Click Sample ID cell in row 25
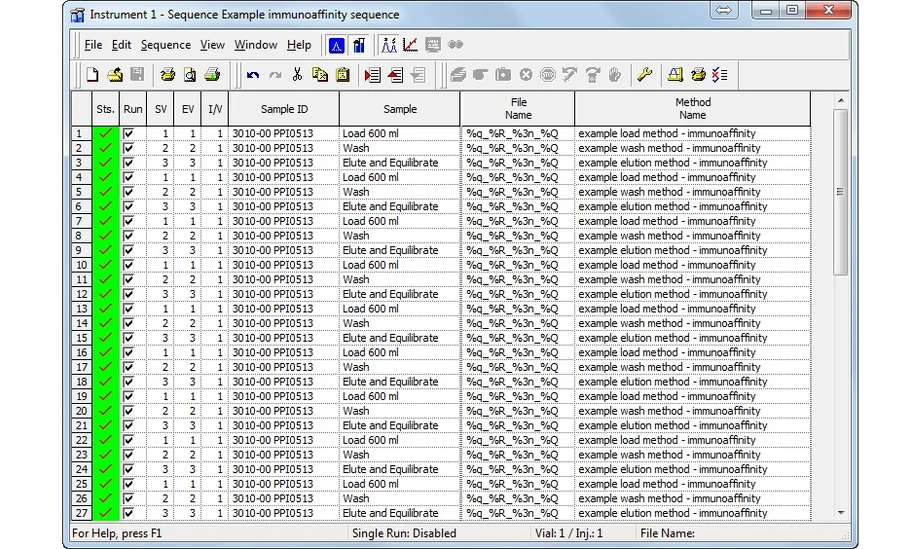Screen dimensions: 911x549 pos(284,484)
